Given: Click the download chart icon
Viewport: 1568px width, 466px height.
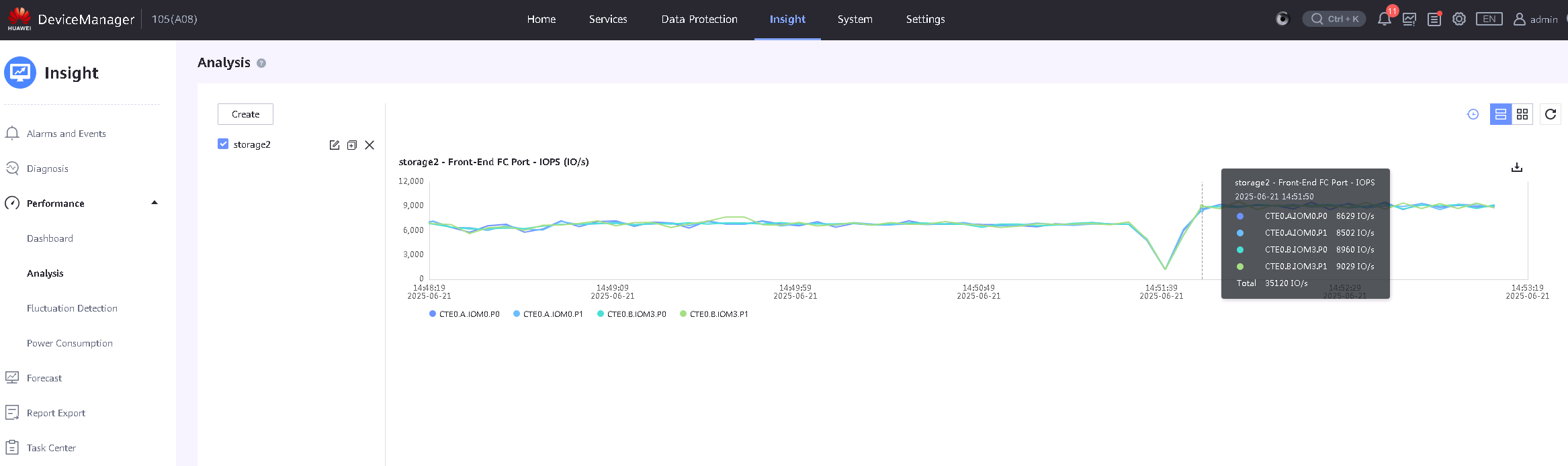Looking at the screenshot, I should coord(1516,167).
